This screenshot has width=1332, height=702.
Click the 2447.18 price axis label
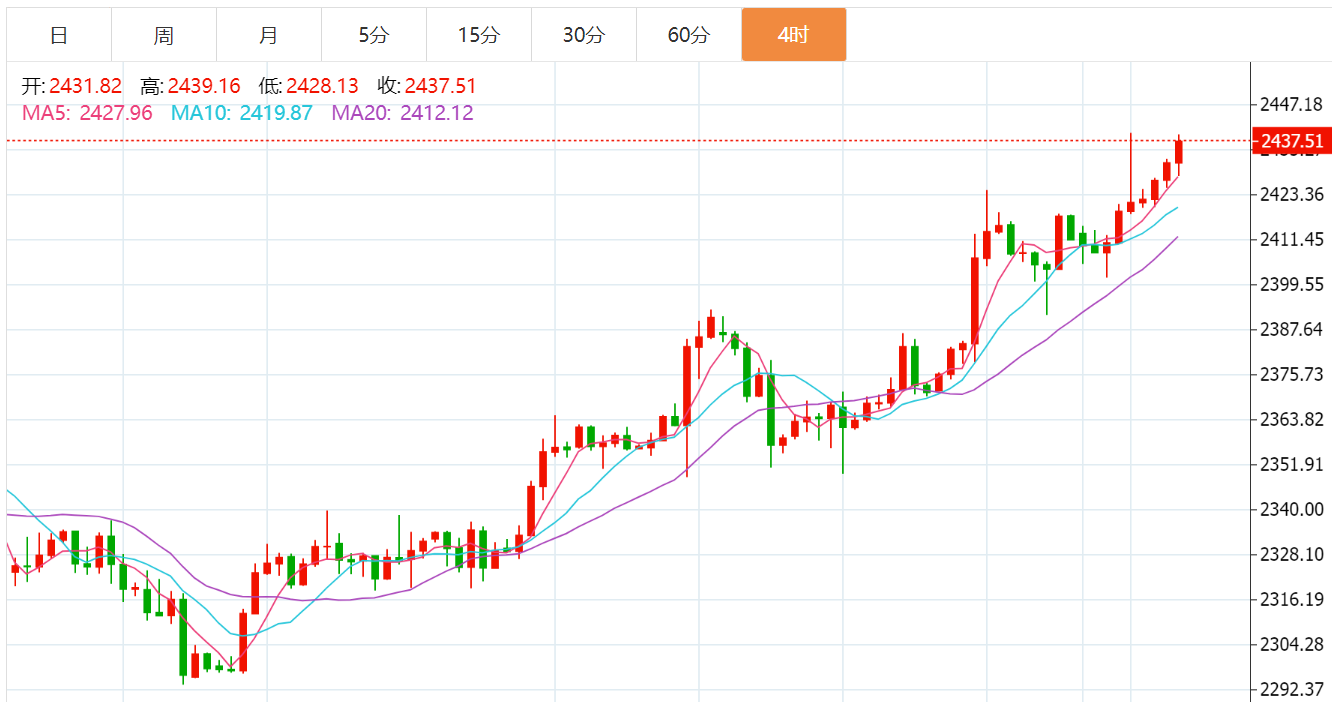pyautogui.click(x=1294, y=104)
